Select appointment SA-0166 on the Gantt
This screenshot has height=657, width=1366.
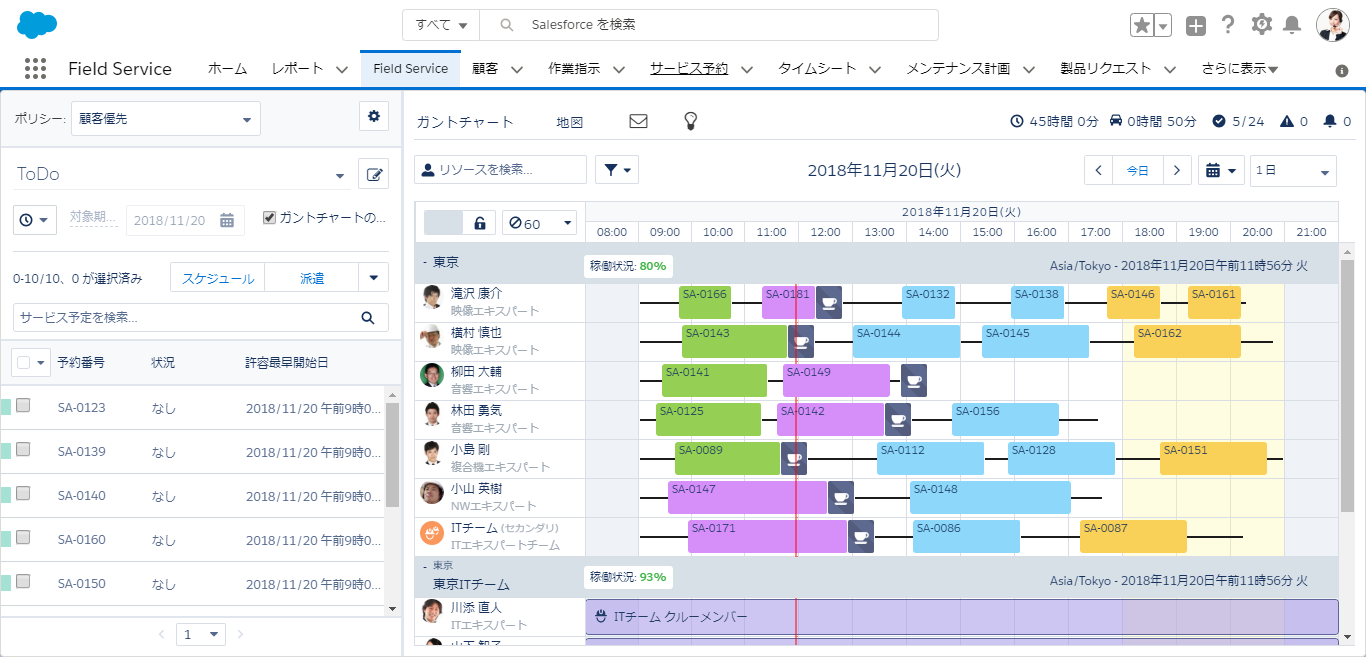pos(705,302)
